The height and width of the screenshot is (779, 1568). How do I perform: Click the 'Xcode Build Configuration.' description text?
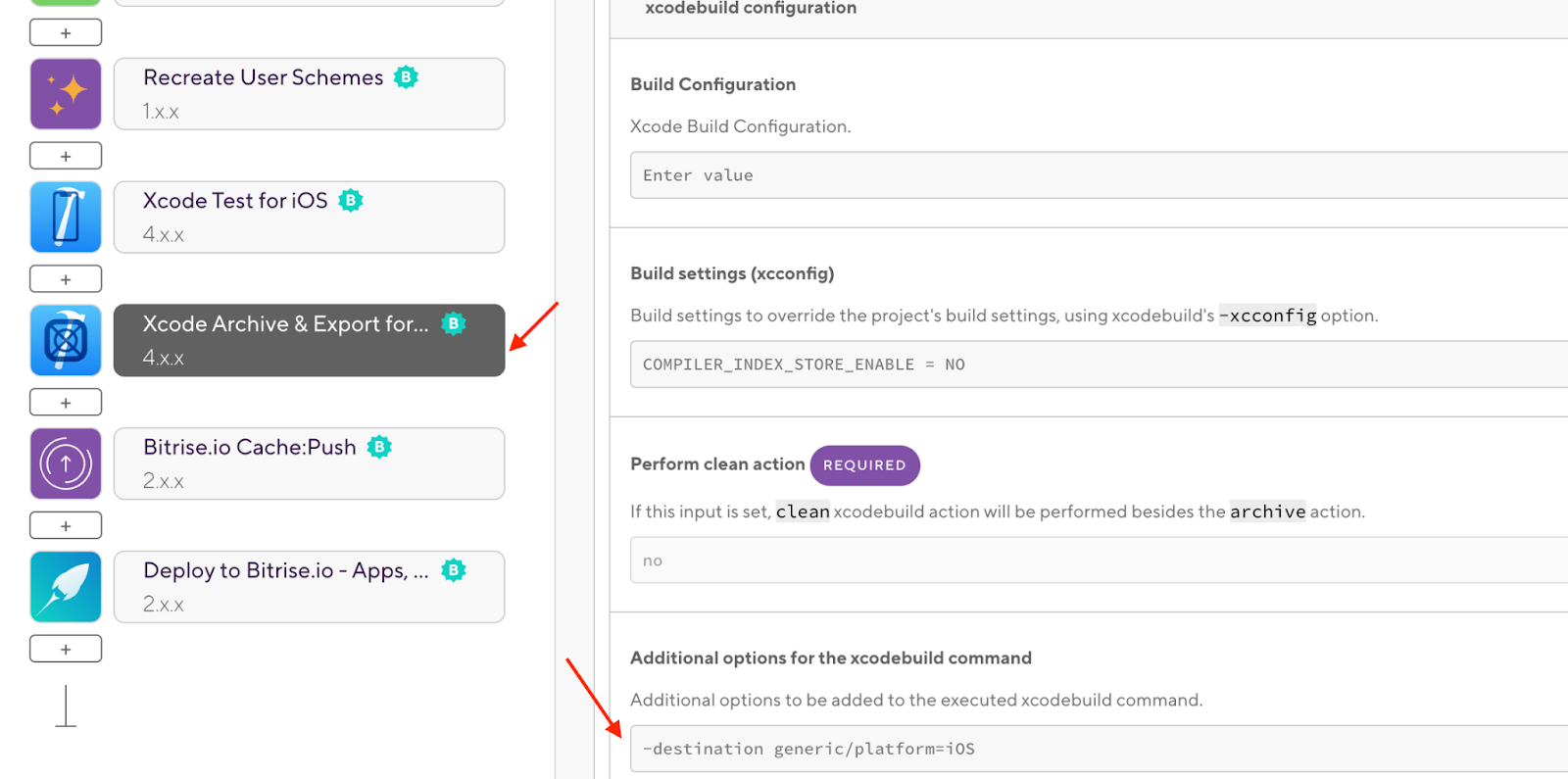740,126
